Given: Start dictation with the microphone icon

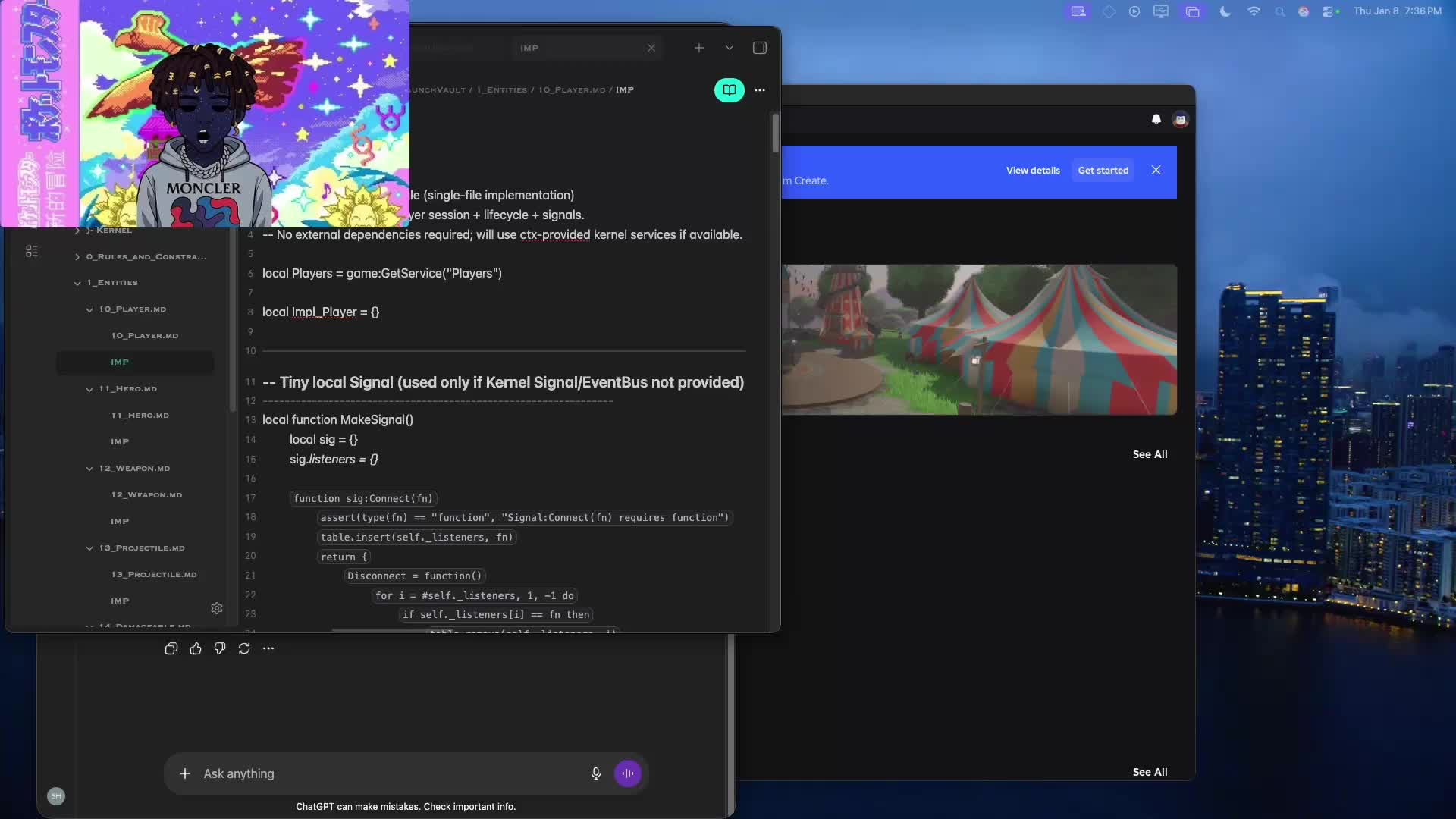Looking at the screenshot, I should click(x=596, y=773).
